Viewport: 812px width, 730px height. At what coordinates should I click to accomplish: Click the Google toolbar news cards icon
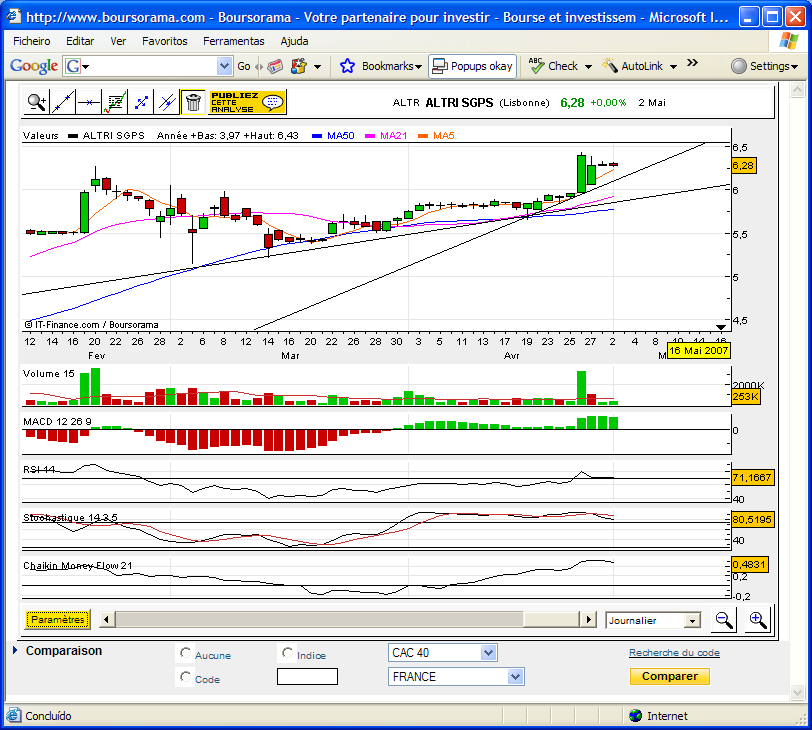click(x=275, y=66)
